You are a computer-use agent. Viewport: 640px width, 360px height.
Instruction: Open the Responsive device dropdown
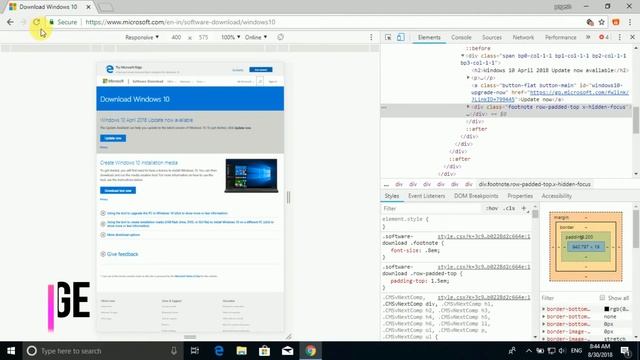(x=142, y=37)
